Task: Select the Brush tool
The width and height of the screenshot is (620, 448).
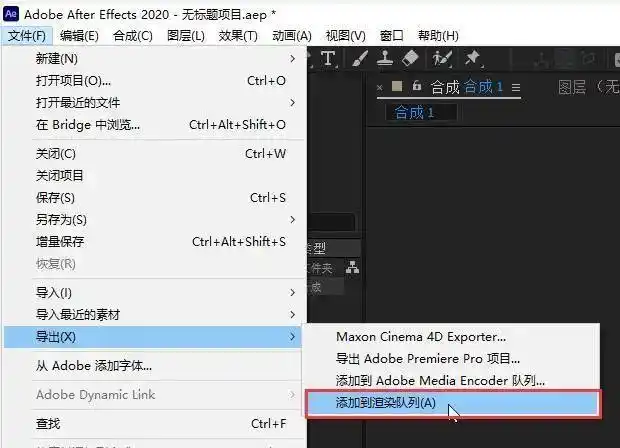Action: coord(359,59)
